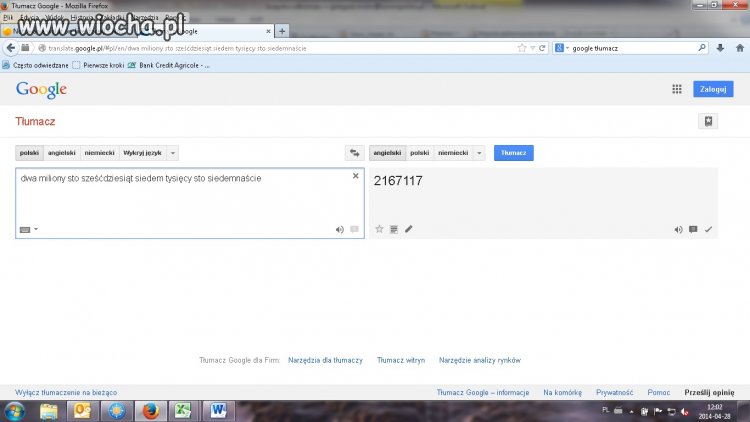Open Bank Credit Agricole bookmark

(x=169, y=65)
